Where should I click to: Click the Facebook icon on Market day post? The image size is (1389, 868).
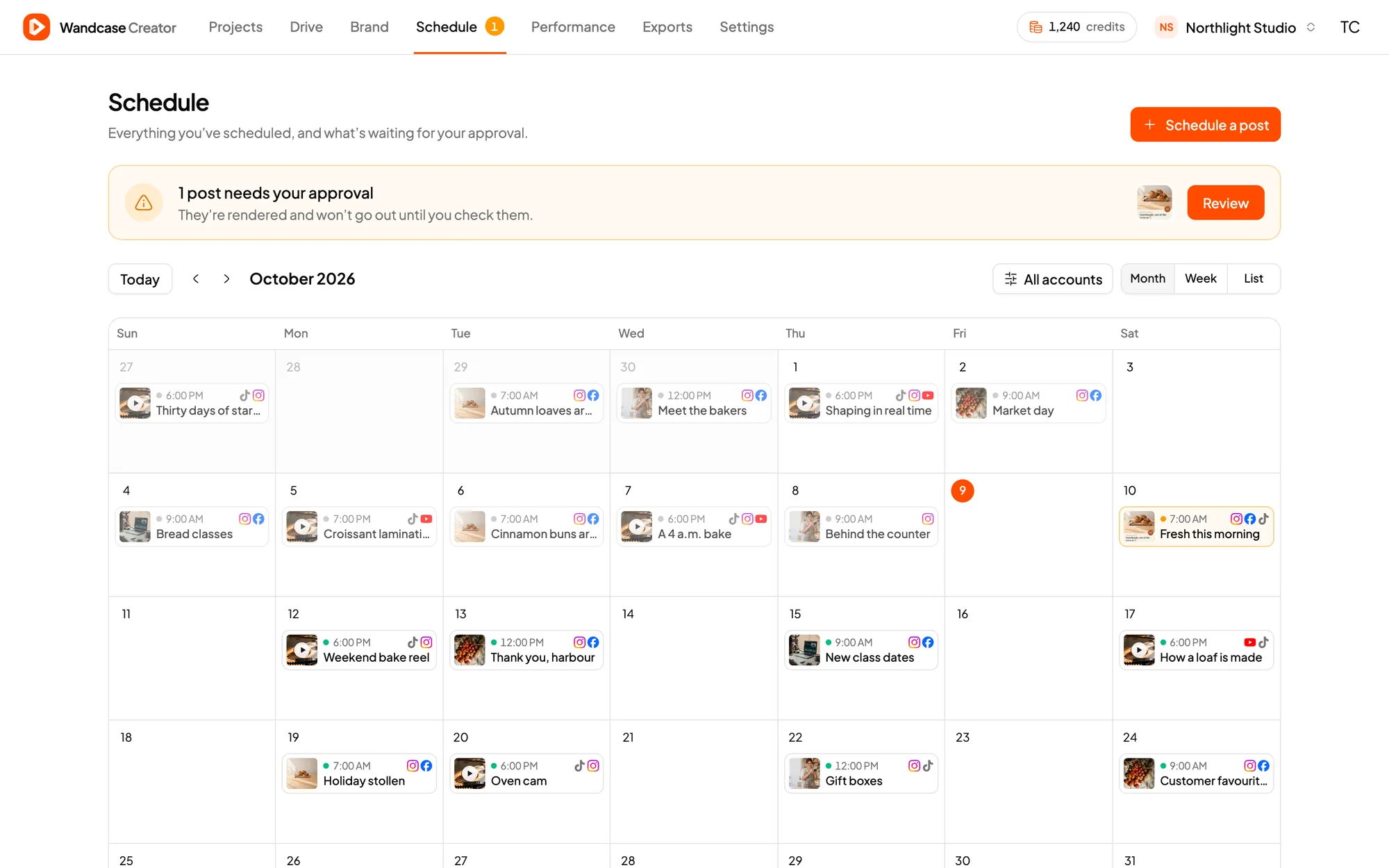[x=1096, y=395]
